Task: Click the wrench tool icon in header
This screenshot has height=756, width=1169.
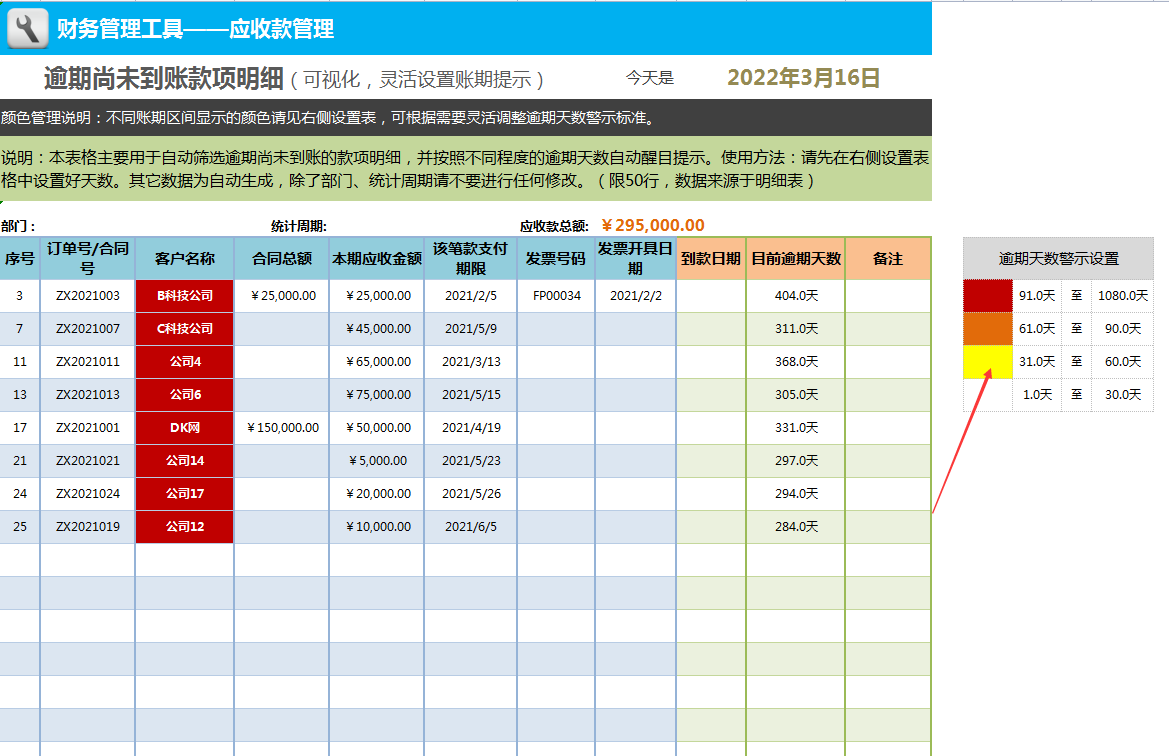Action: click(28, 28)
